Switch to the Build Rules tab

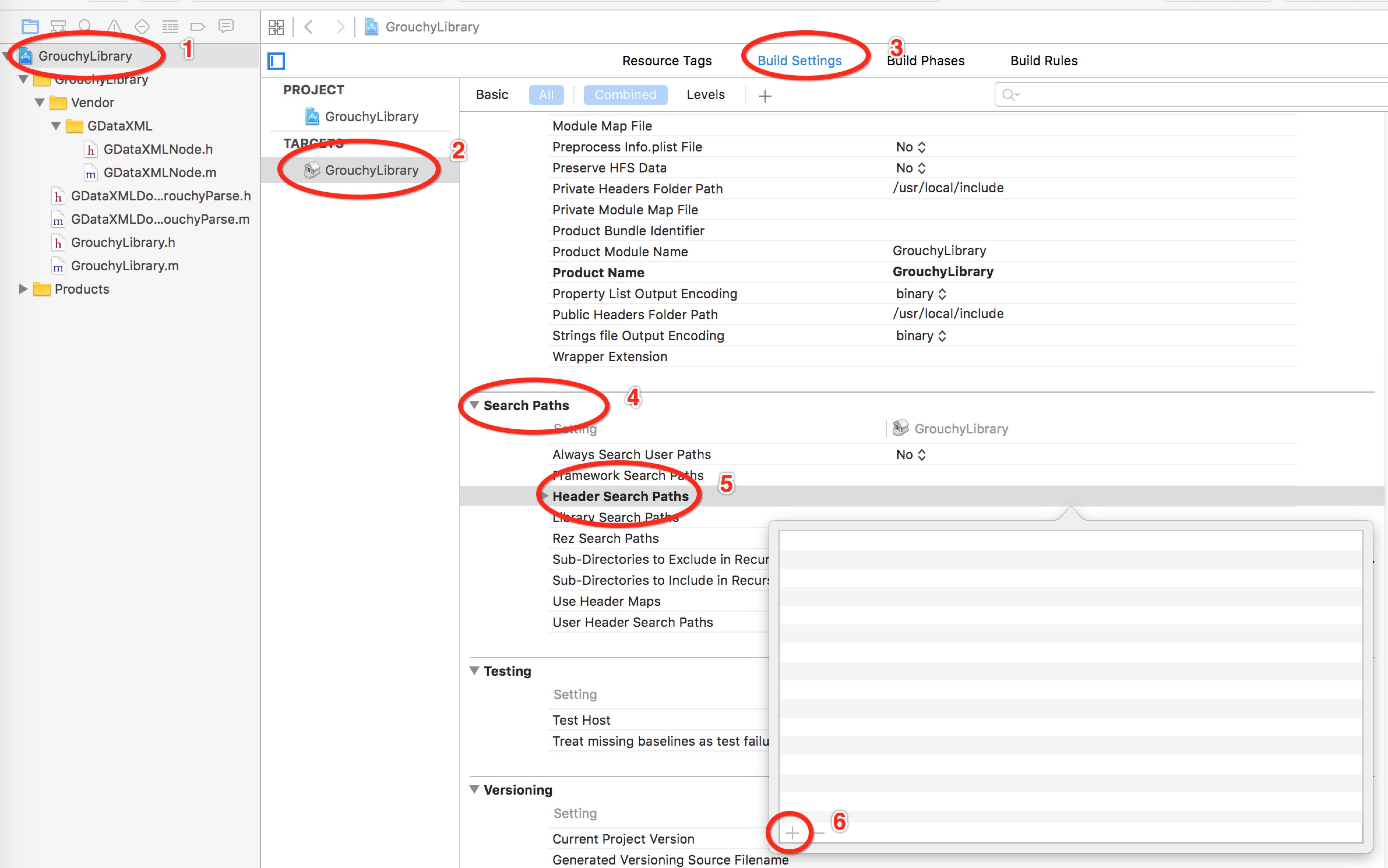1043,61
